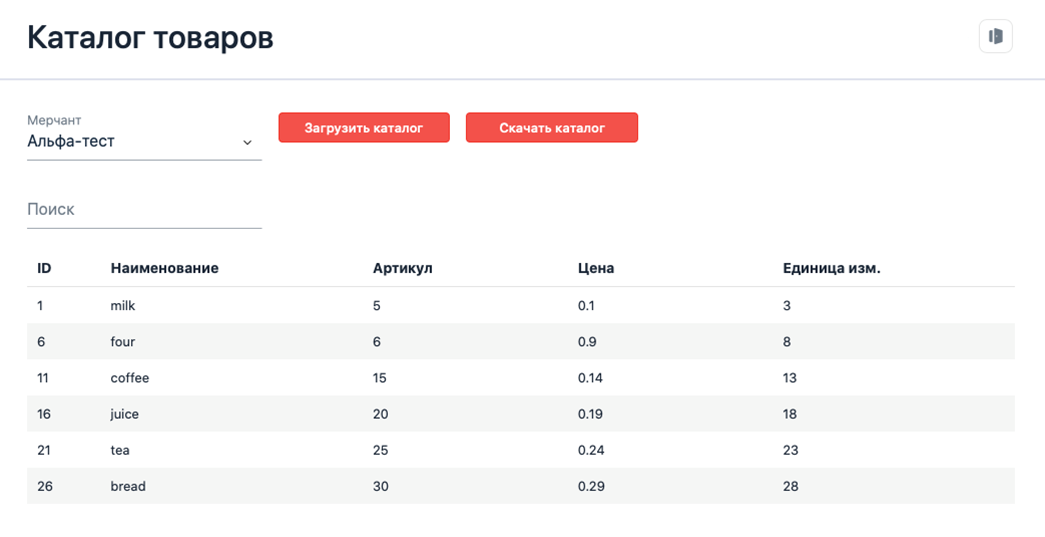Image resolution: width=1045 pixels, height=537 pixels.
Task: Click the price 0.14 cell
Action: [590, 378]
